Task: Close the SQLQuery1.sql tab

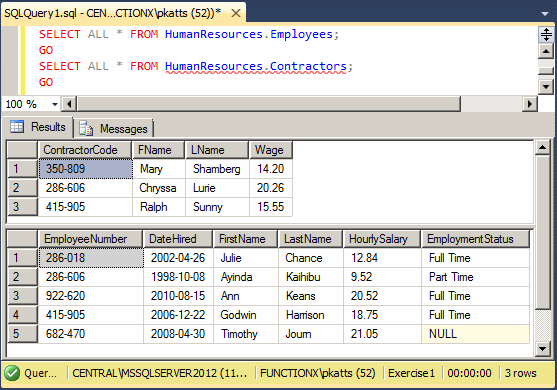Action: tap(236, 13)
